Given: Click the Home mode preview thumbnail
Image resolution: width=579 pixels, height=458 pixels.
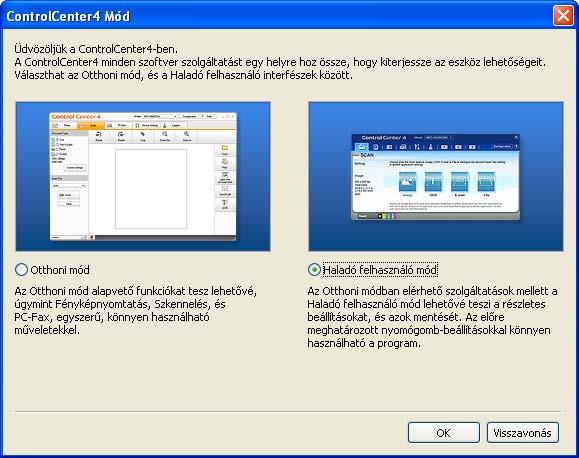Looking at the screenshot, I should tap(143, 177).
